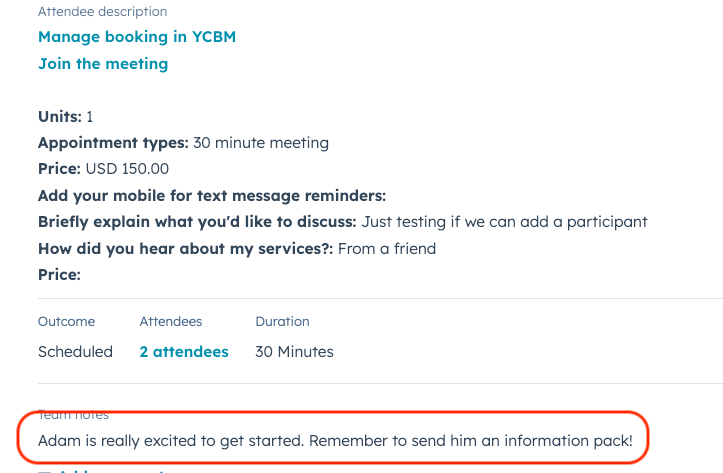This screenshot has width=723, height=473.
Task: Click the 30 minute meeting appointment type
Action: tap(261, 143)
